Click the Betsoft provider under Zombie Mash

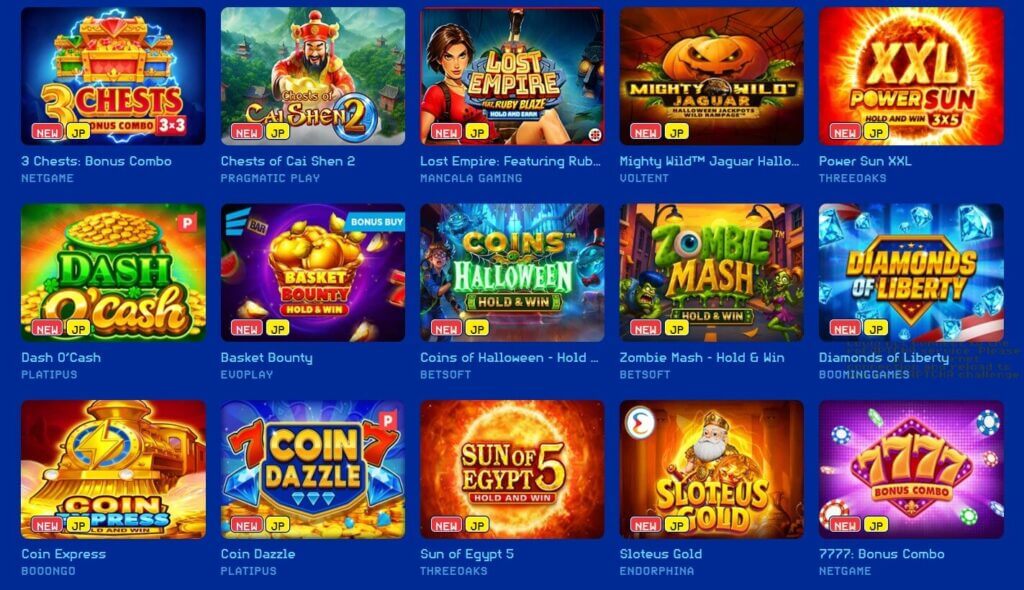coord(645,374)
